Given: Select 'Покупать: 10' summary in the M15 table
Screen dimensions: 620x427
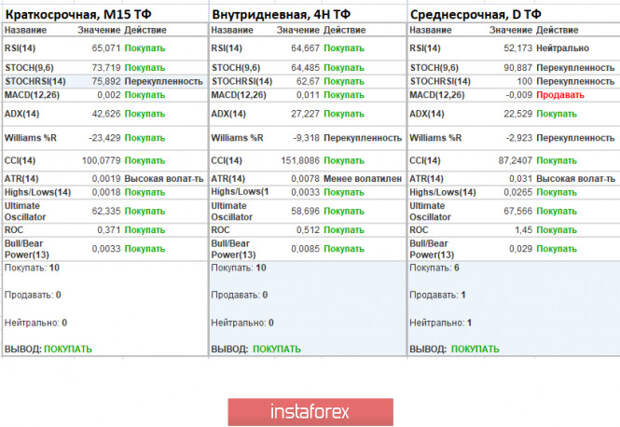Looking at the screenshot, I should click(x=32, y=268).
